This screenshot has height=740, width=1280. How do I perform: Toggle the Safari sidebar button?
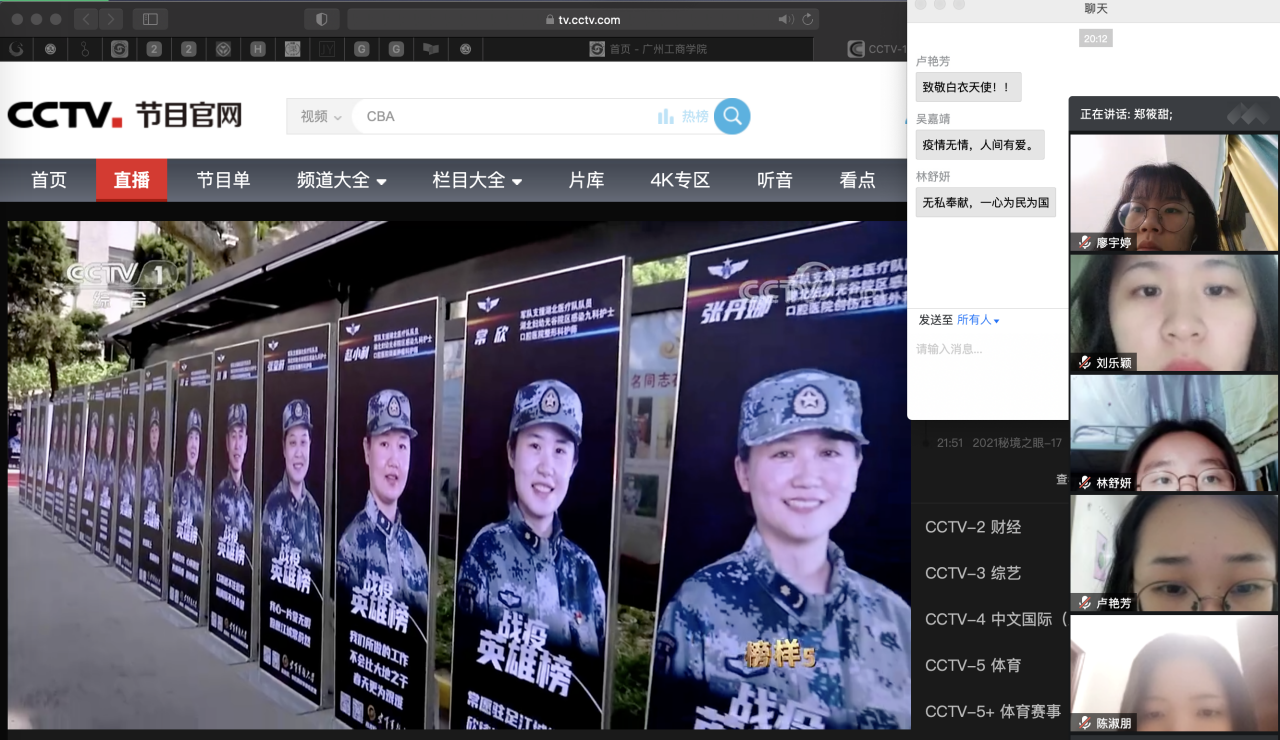(x=150, y=19)
